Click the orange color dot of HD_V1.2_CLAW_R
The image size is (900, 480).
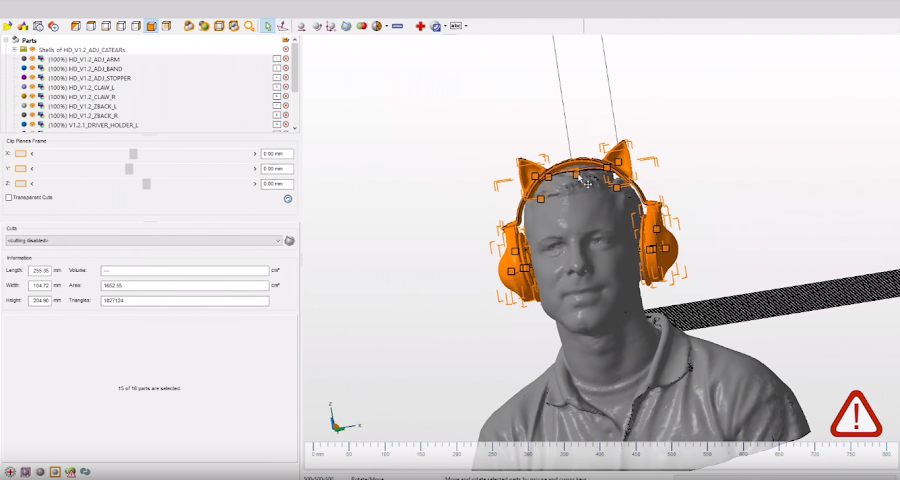pyautogui.click(x=24, y=96)
